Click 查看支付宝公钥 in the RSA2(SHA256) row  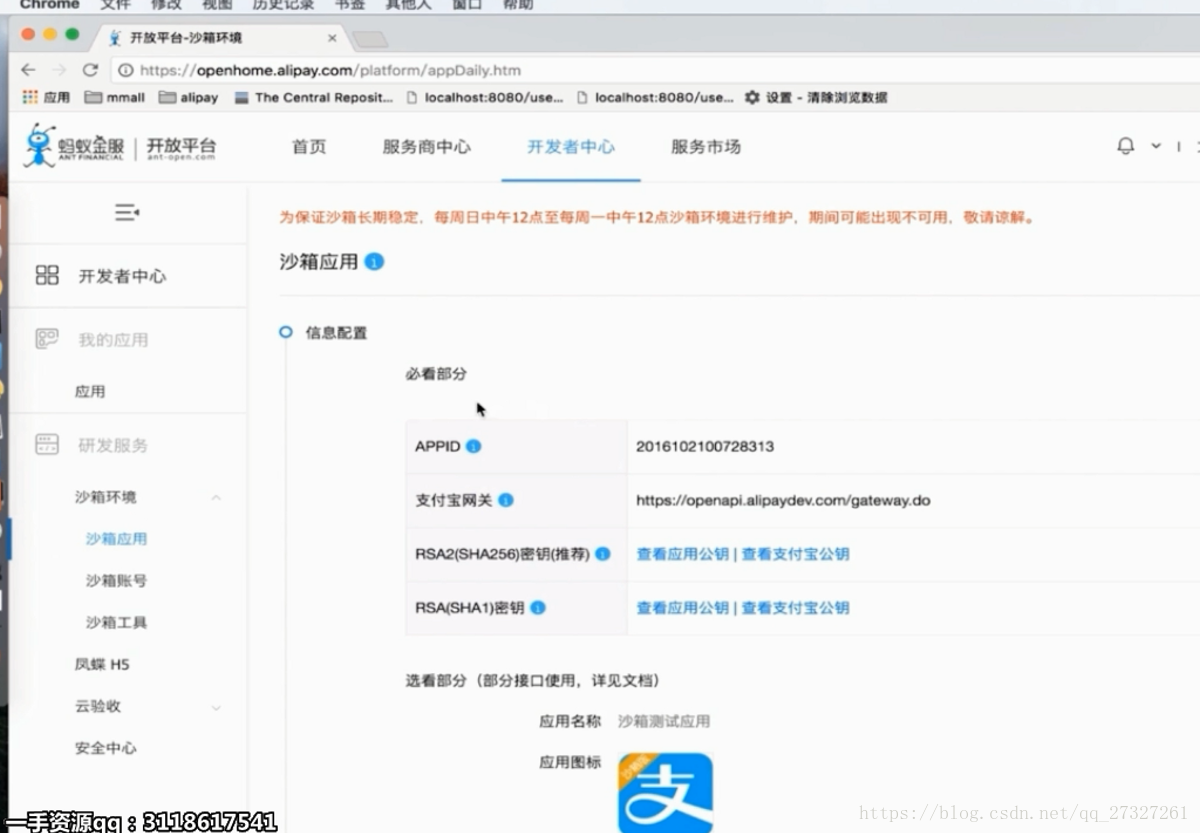(x=795, y=553)
